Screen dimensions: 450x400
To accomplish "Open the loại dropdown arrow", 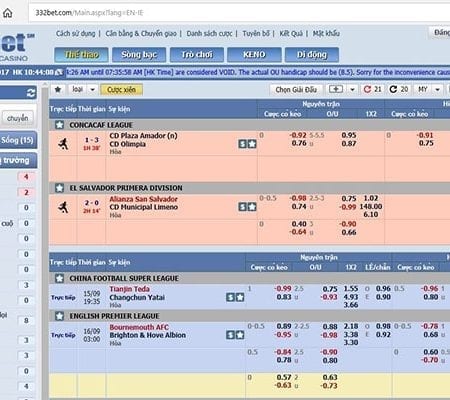I will point(93,89).
